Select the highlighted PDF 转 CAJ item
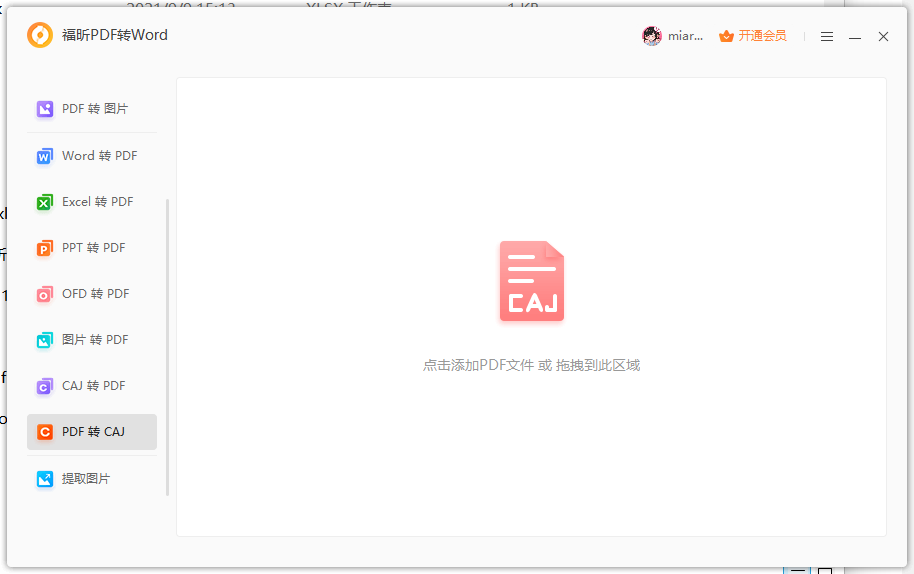Viewport: 914px width, 574px height. click(x=92, y=432)
